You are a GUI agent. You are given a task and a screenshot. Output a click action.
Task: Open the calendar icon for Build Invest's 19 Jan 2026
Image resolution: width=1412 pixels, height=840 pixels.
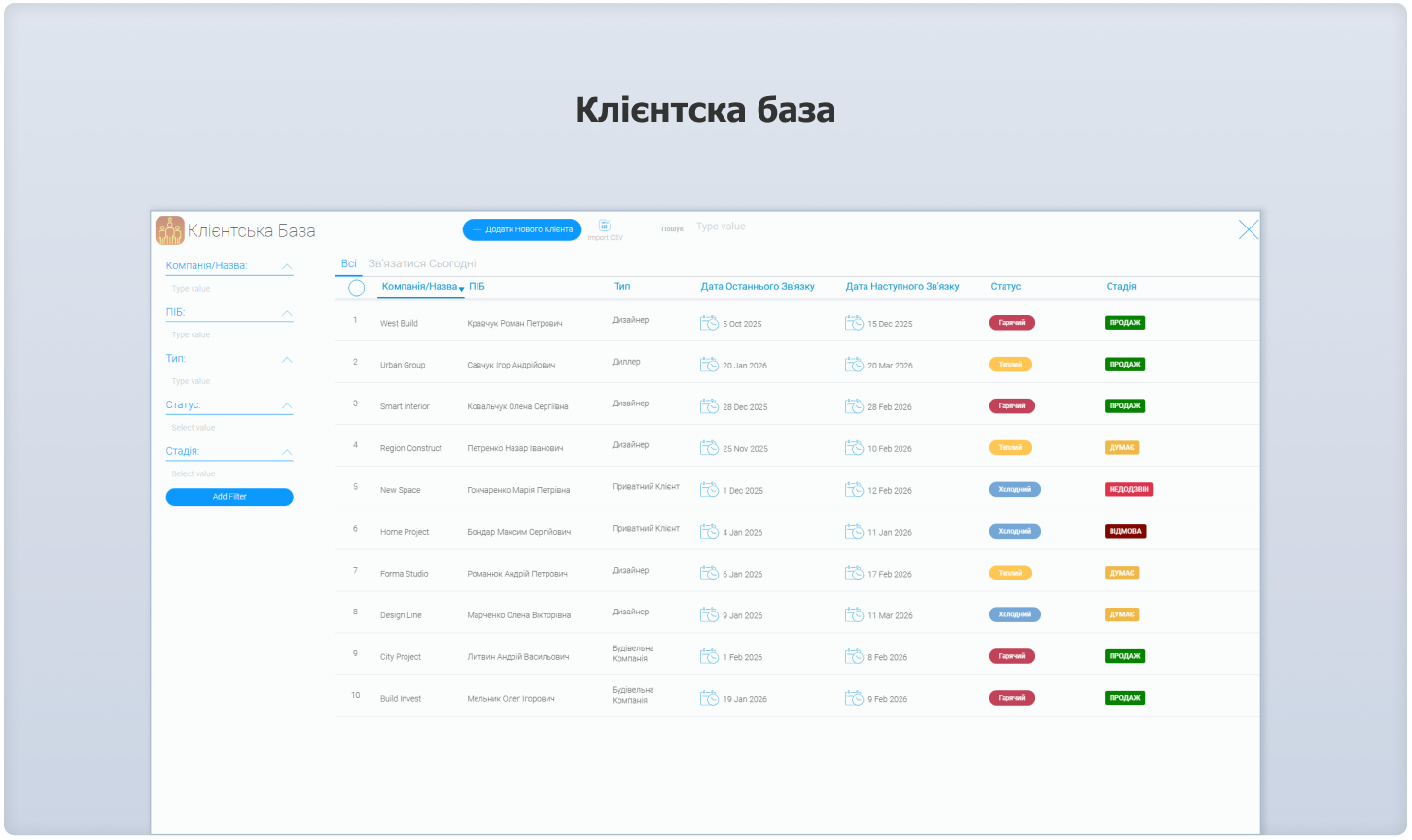709,697
